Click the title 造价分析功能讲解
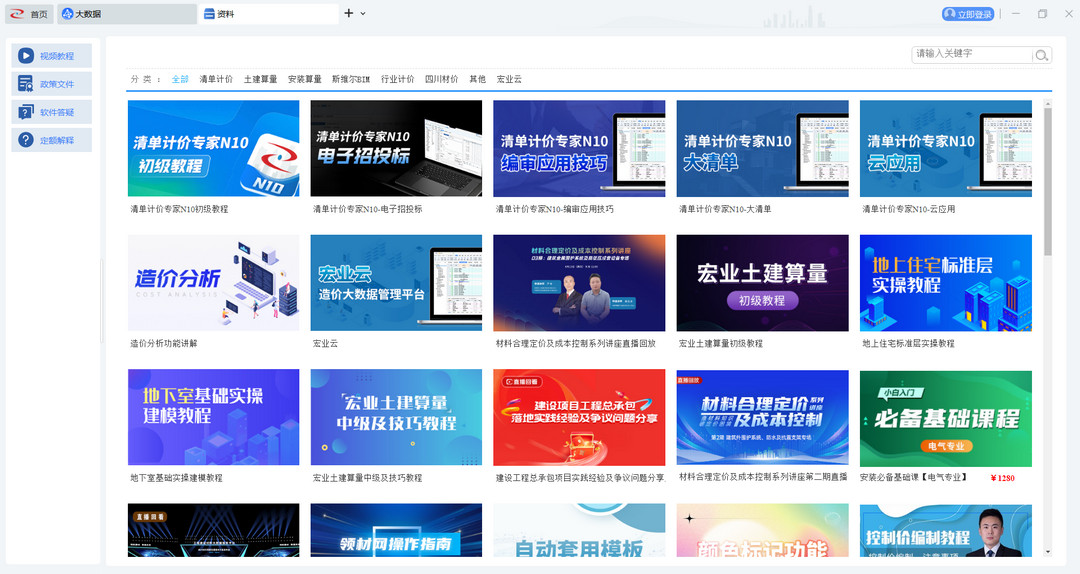The width and height of the screenshot is (1080, 574). (164, 343)
